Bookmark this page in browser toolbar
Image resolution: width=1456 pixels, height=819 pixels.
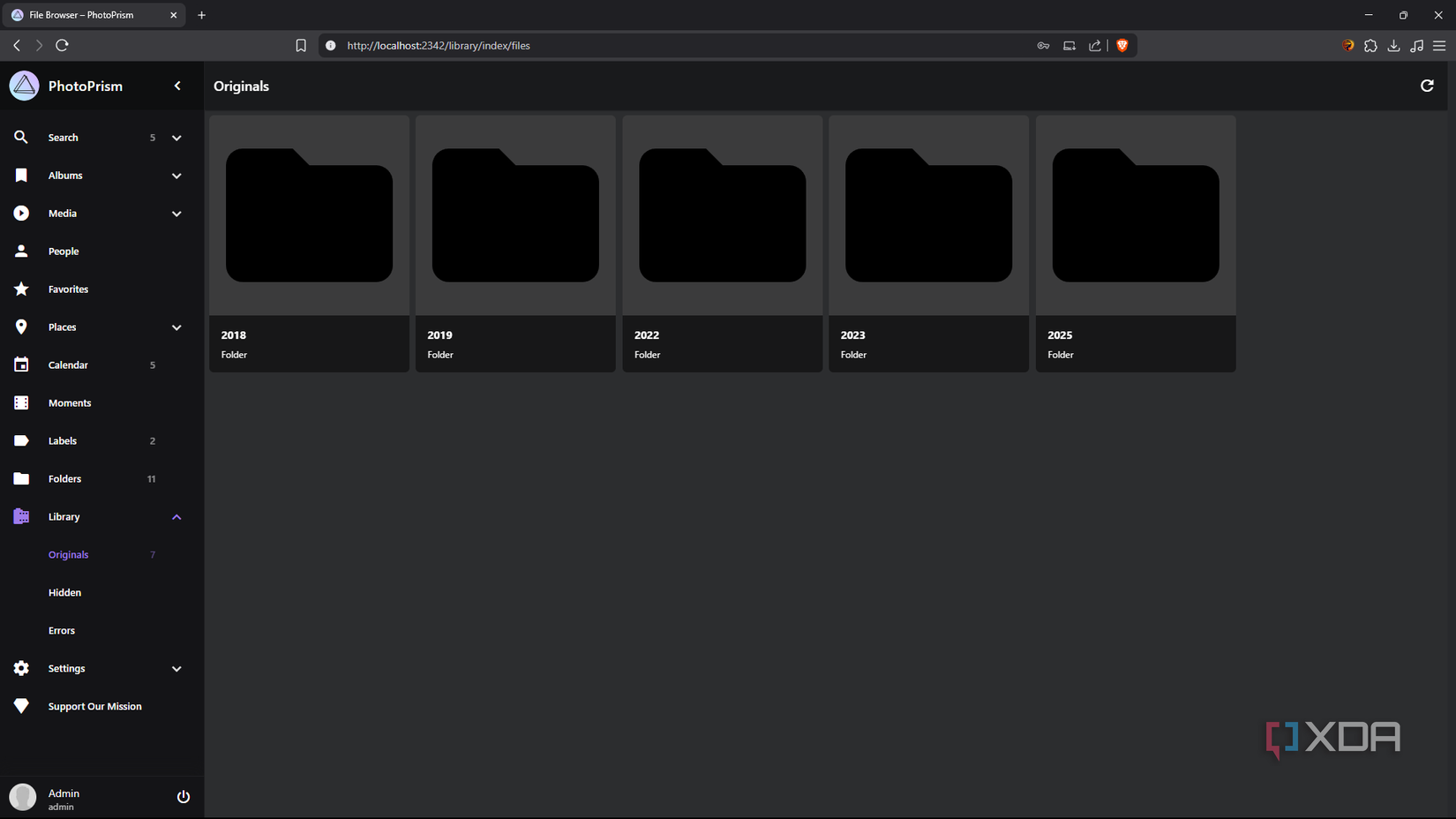[x=301, y=46]
